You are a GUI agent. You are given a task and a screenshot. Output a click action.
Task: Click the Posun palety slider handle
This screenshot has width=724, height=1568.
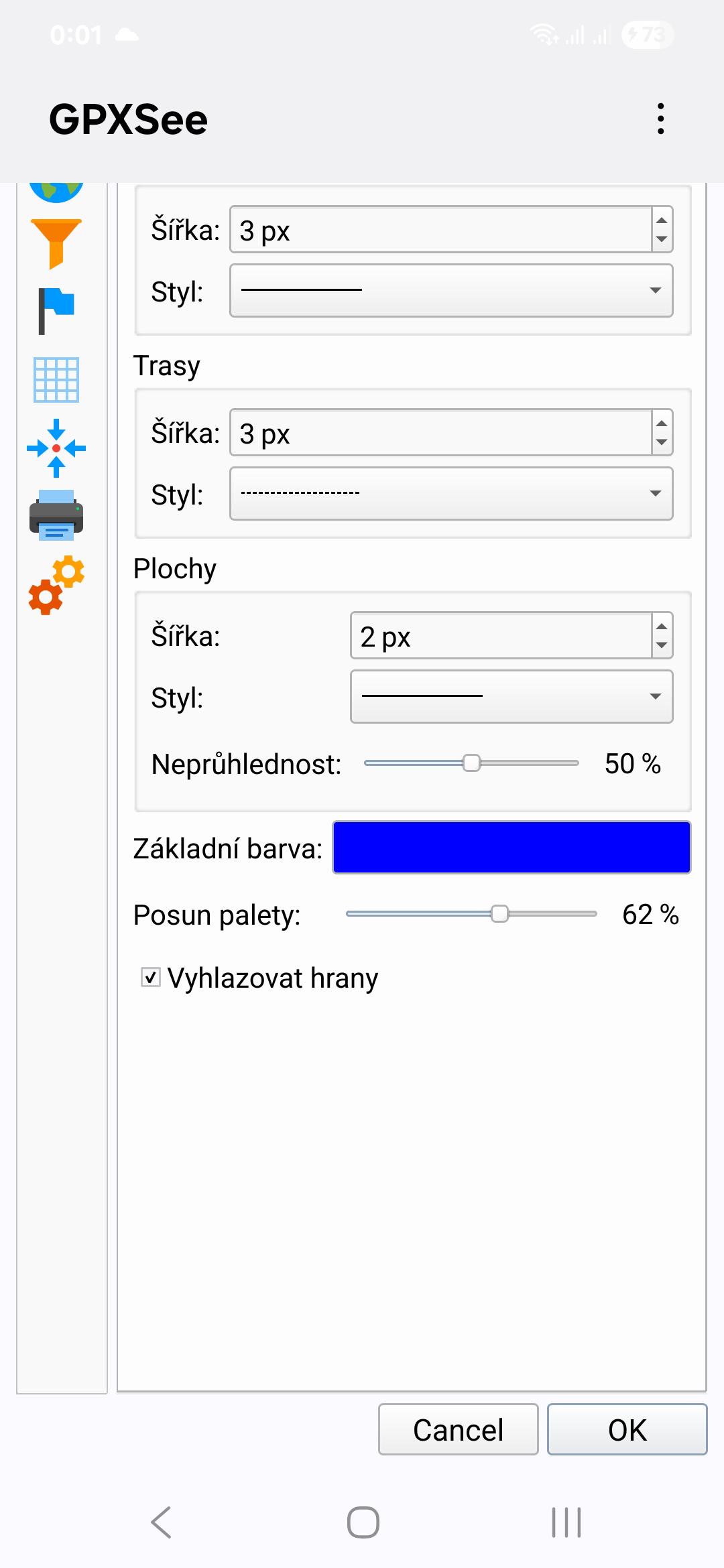click(499, 913)
